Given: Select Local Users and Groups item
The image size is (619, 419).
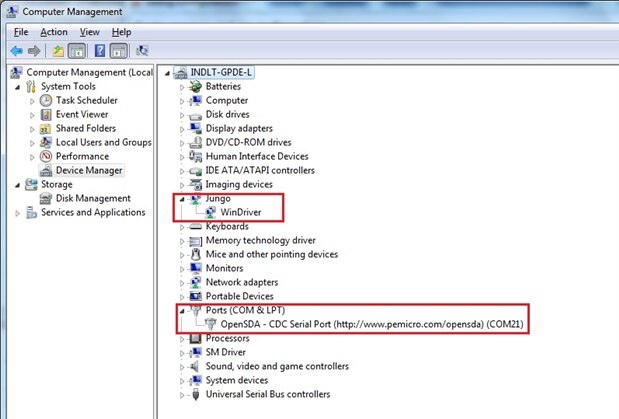Looking at the screenshot, I should pos(103,142).
